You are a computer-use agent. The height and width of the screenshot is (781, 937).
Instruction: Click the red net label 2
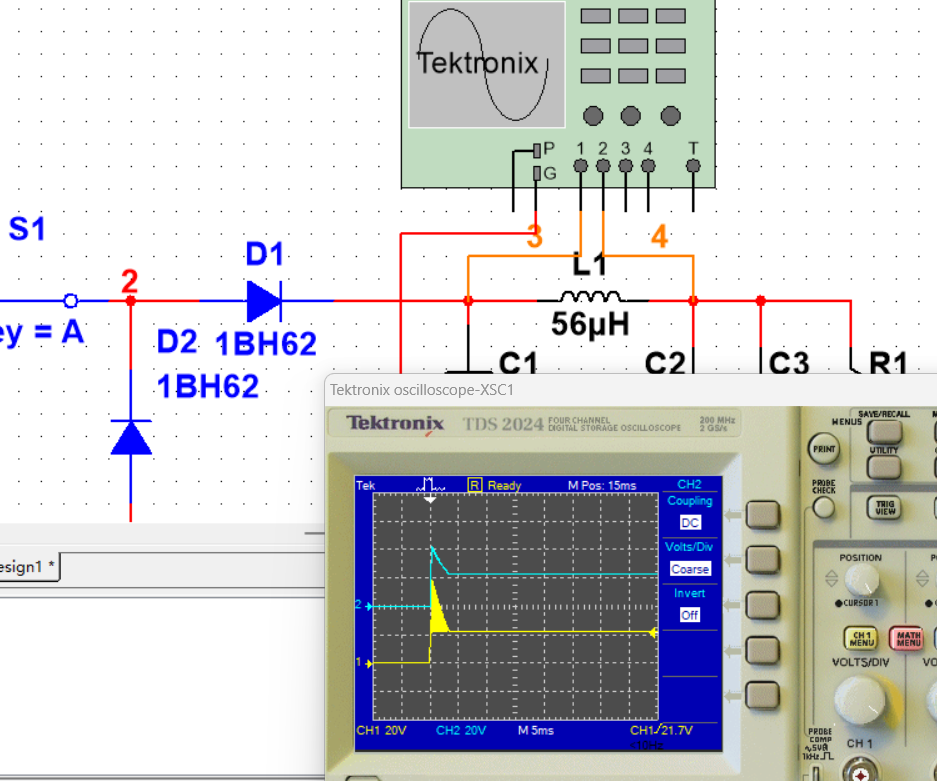[130, 281]
